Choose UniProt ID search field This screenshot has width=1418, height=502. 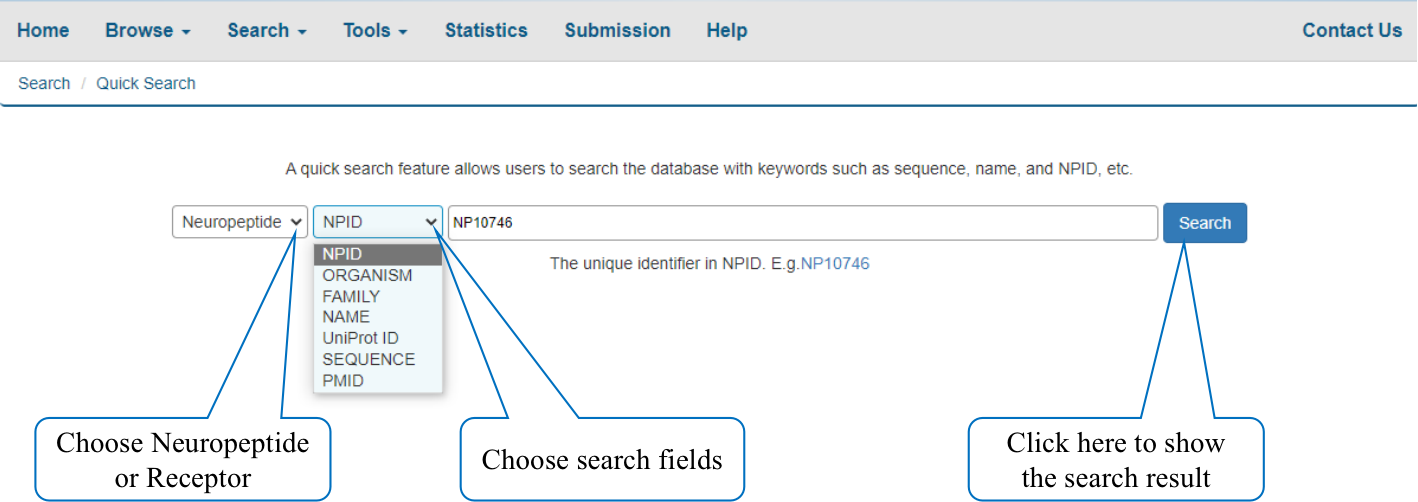pyautogui.click(x=360, y=338)
